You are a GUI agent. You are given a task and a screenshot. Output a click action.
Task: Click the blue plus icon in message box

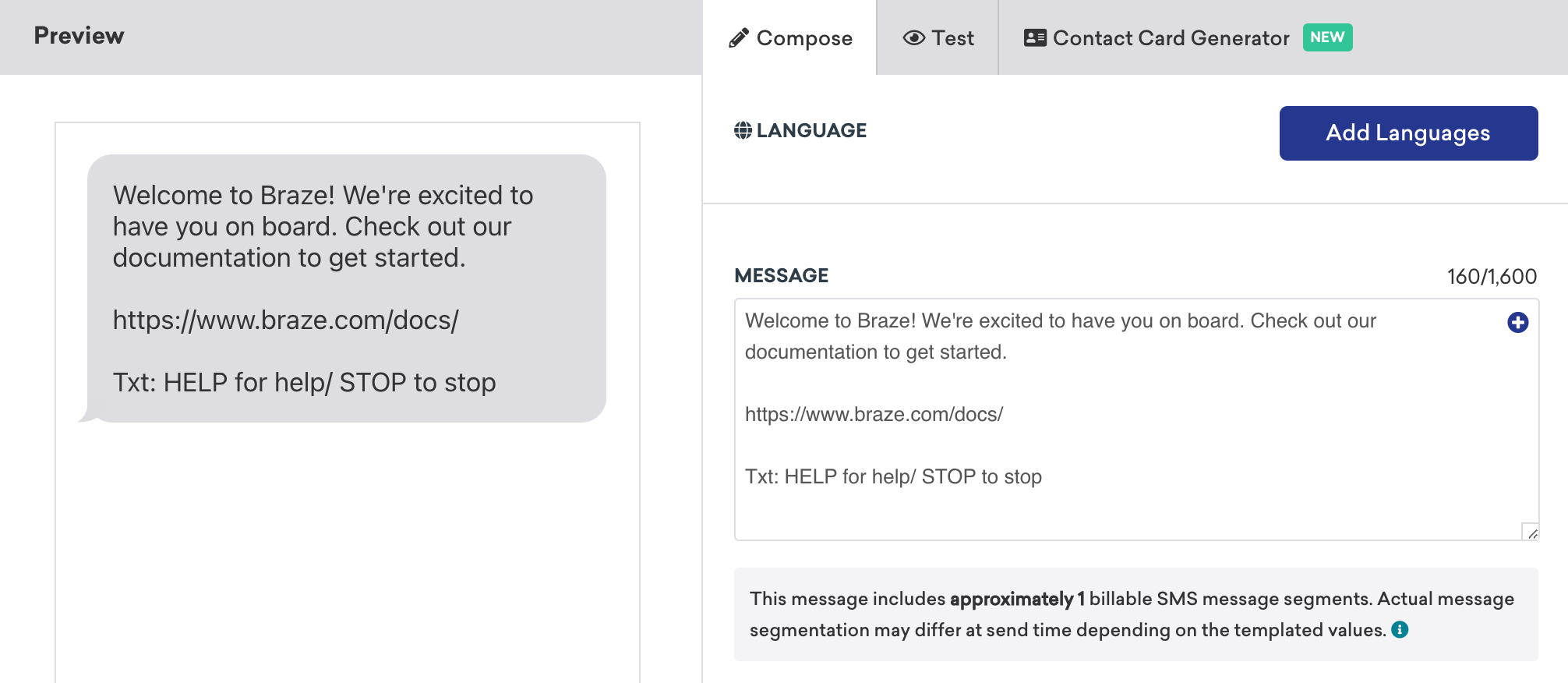(1517, 322)
